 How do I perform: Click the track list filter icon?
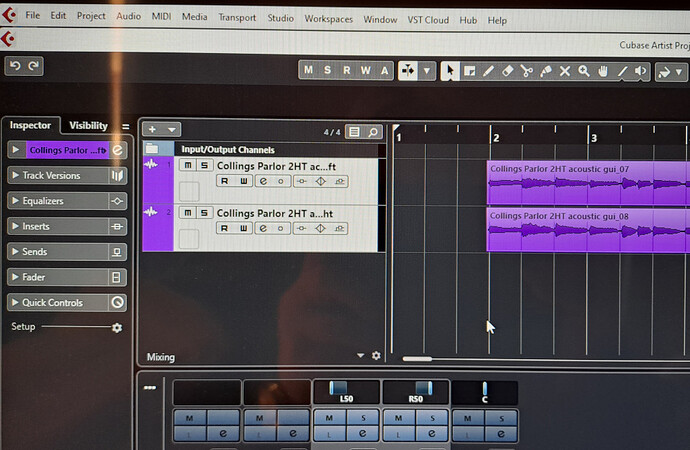tap(354, 132)
